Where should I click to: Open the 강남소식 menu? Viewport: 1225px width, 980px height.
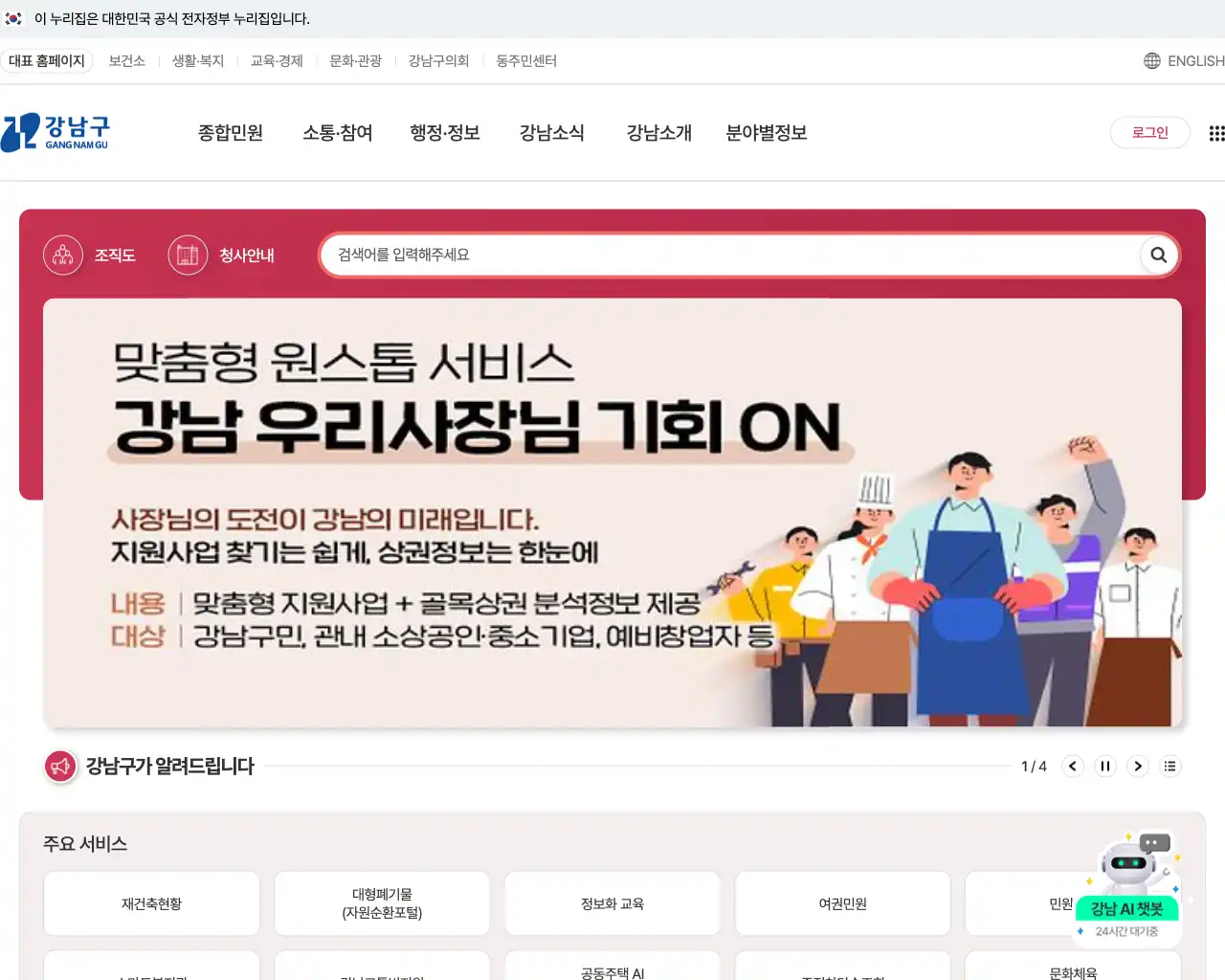pyautogui.click(x=552, y=133)
